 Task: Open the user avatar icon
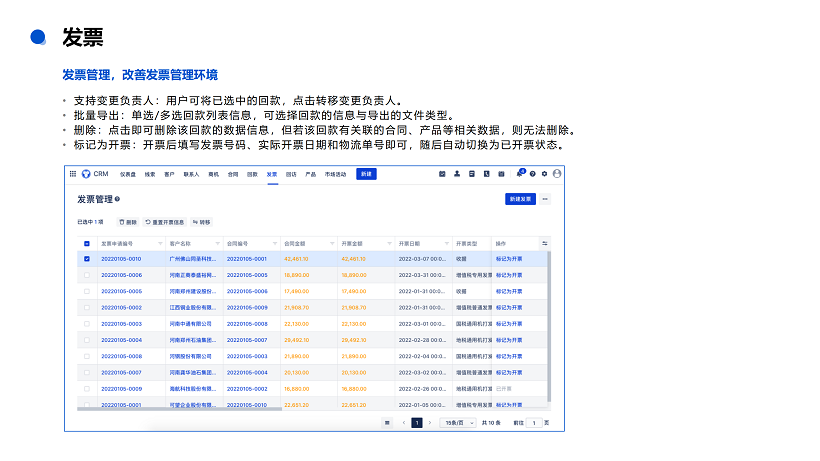557,174
